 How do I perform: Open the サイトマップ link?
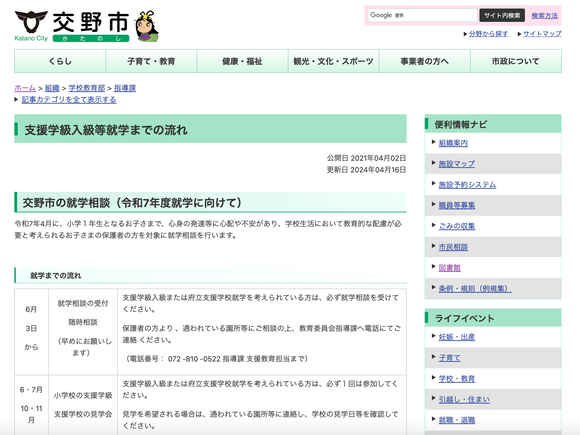click(x=542, y=34)
